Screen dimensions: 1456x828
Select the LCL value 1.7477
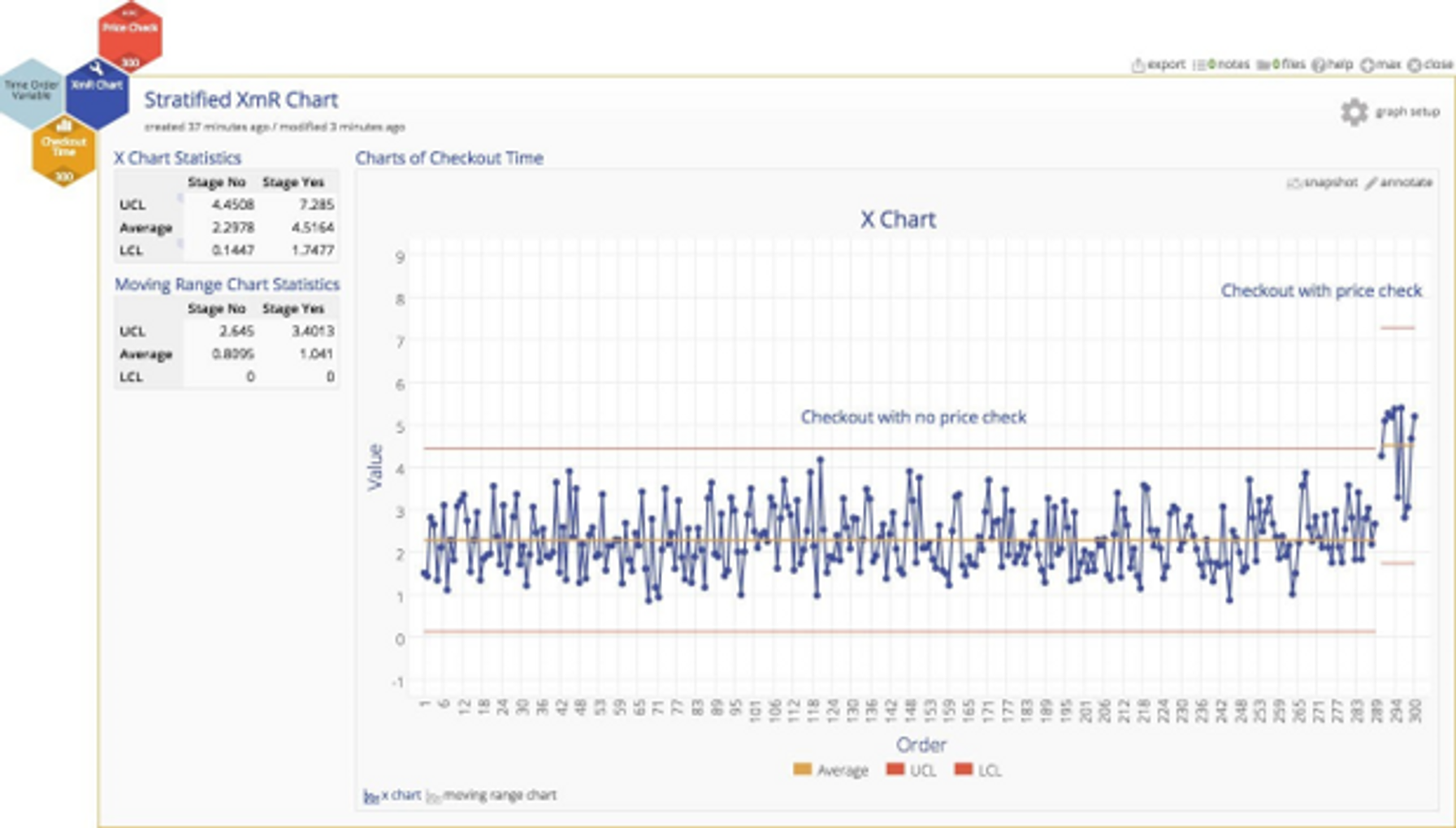(313, 250)
